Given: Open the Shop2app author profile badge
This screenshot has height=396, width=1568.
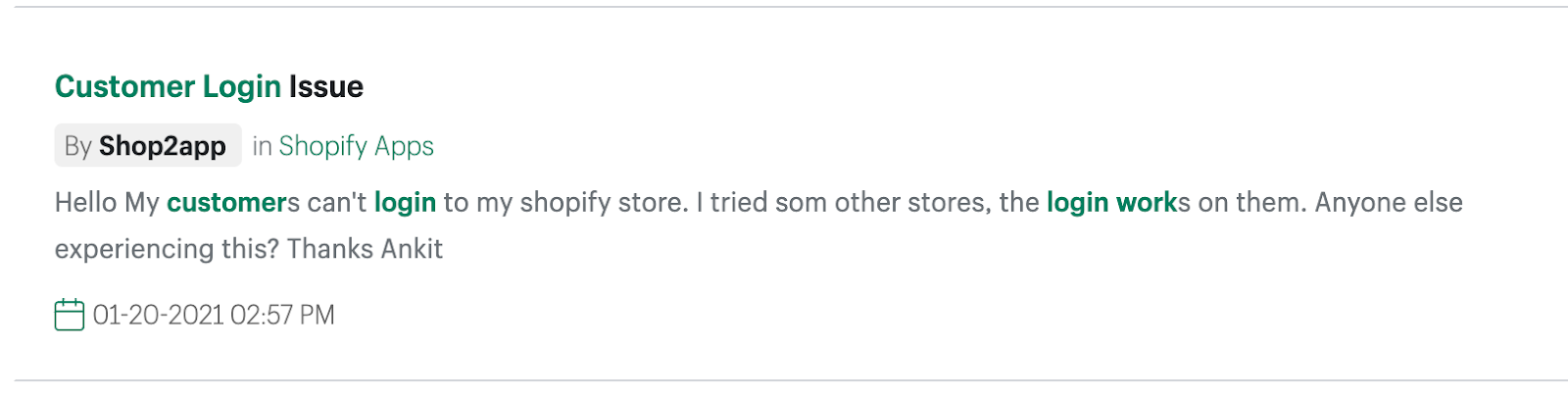Looking at the screenshot, I should pyautogui.click(x=148, y=146).
